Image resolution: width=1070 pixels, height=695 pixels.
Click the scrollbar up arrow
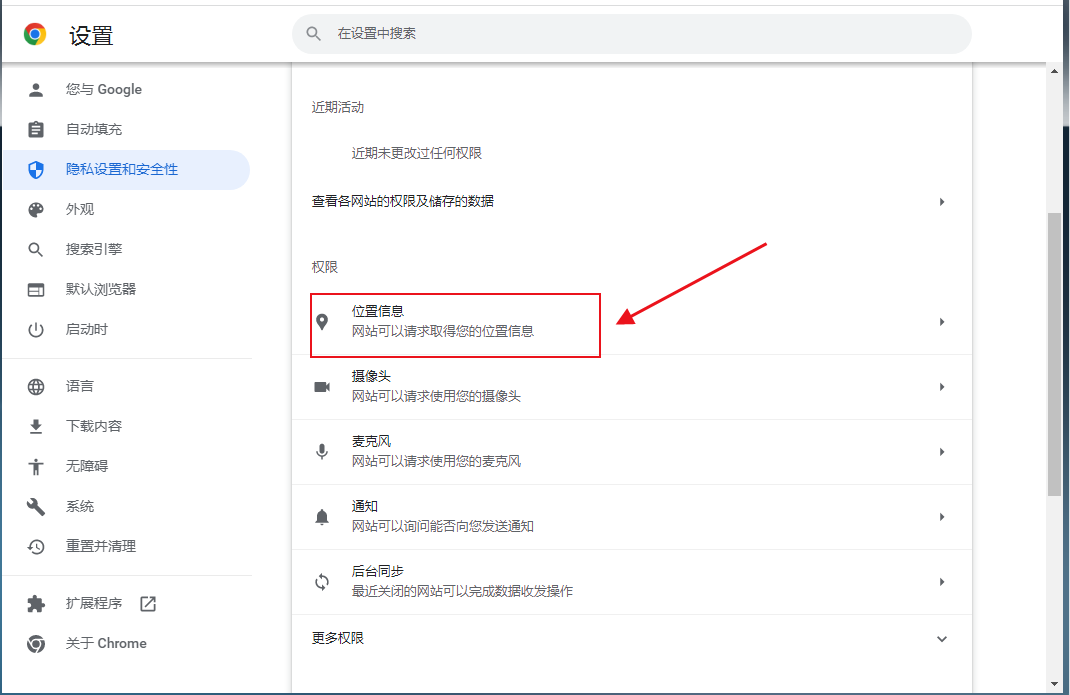pyautogui.click(x=1054, y=71)
